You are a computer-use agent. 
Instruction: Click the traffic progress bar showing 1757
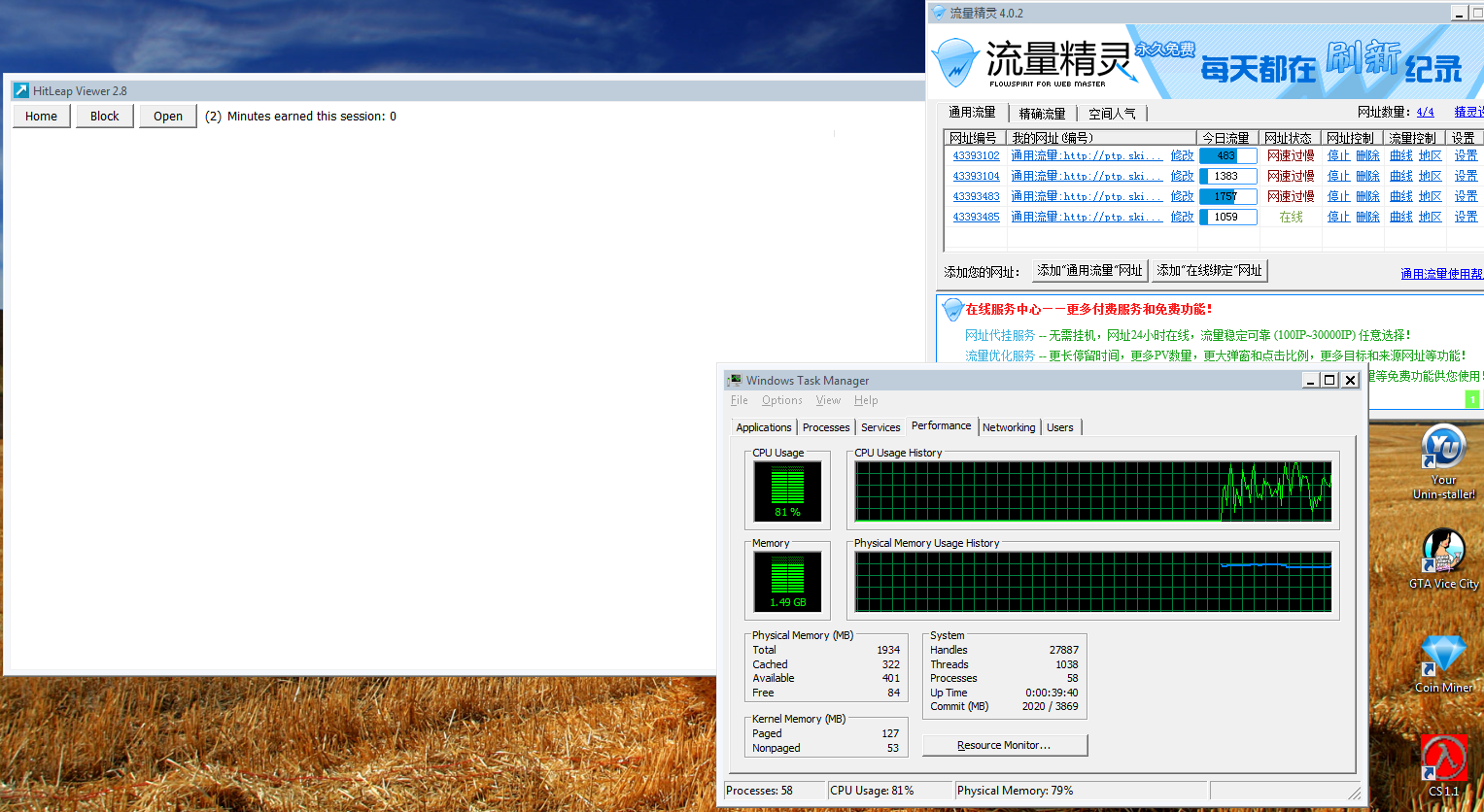click(1228, 196)
